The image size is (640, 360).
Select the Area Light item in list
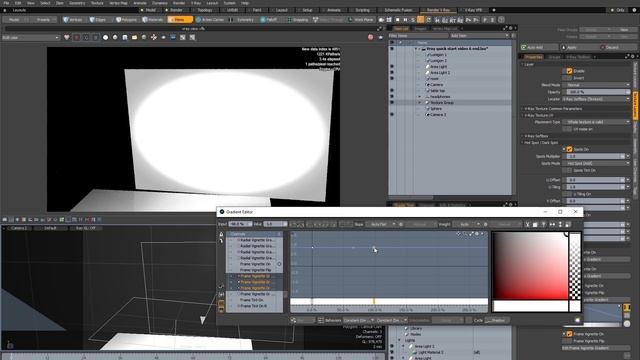pyautogui.click(x=439, y=67)
